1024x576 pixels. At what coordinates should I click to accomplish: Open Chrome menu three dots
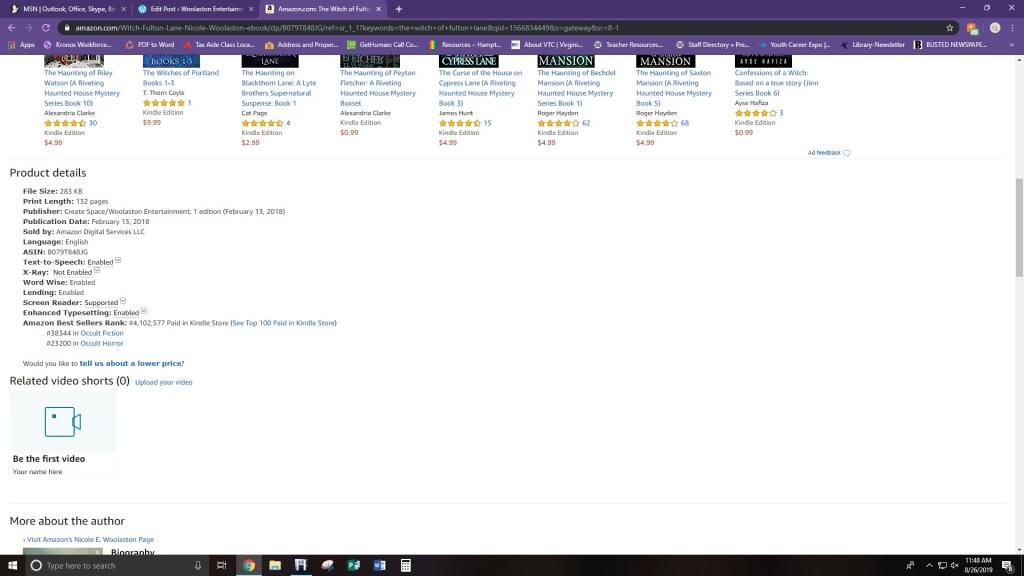click(1012, 27)
